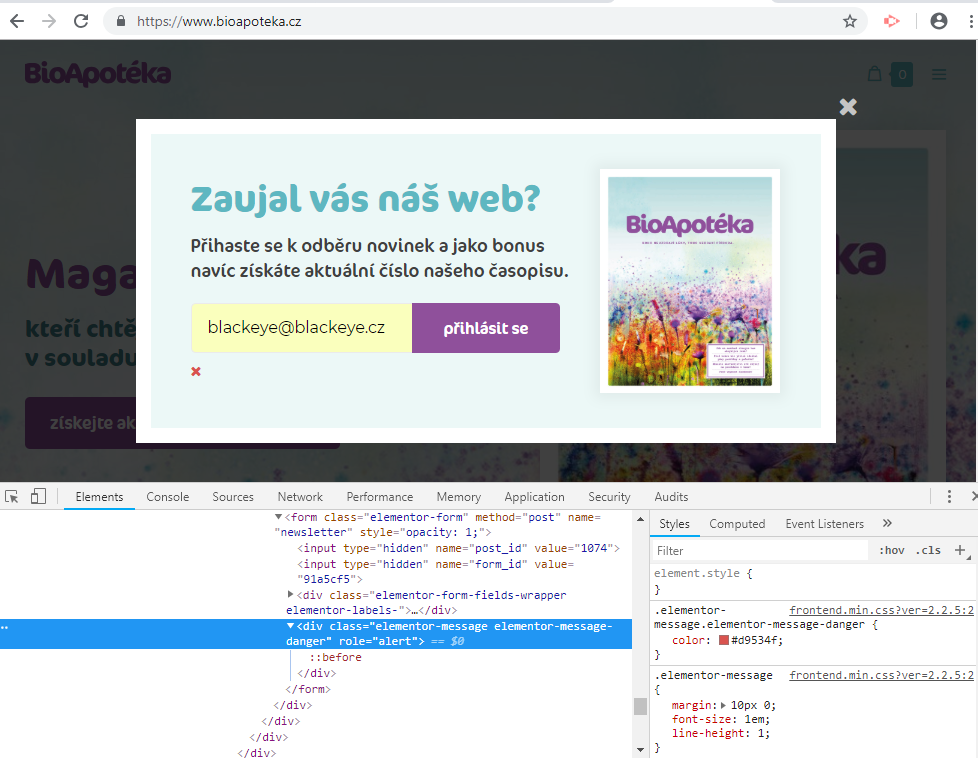Viewport: 978px width, 758px height.
Task: Toggle the :hov pseudo-class panel
Action: coord(890,549)
